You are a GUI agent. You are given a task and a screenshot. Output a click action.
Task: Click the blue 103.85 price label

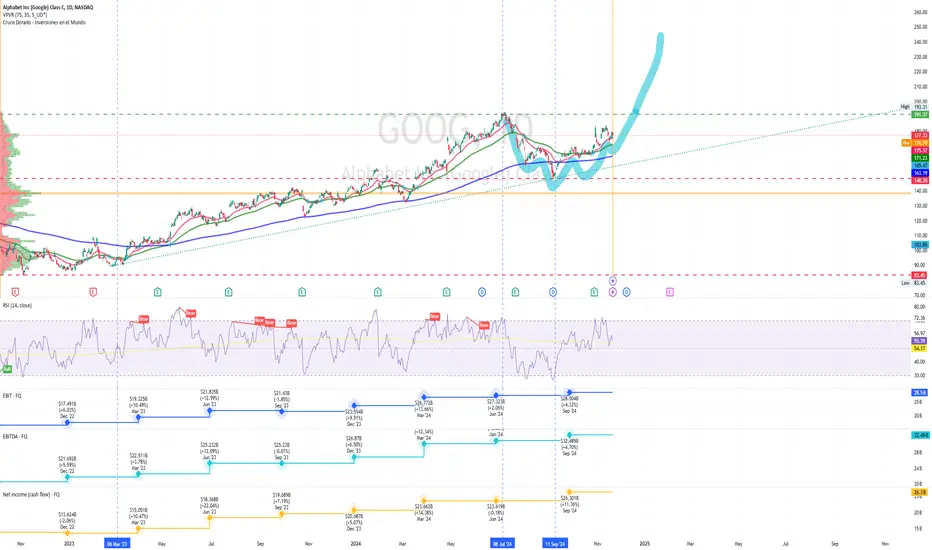coord(920,244)
